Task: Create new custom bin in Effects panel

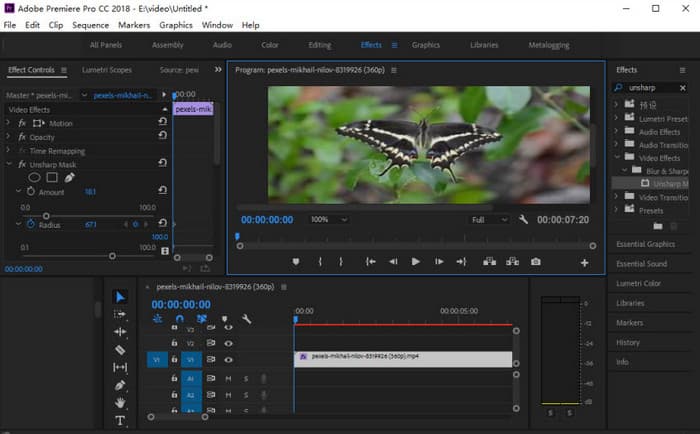Action: (658, 226)
